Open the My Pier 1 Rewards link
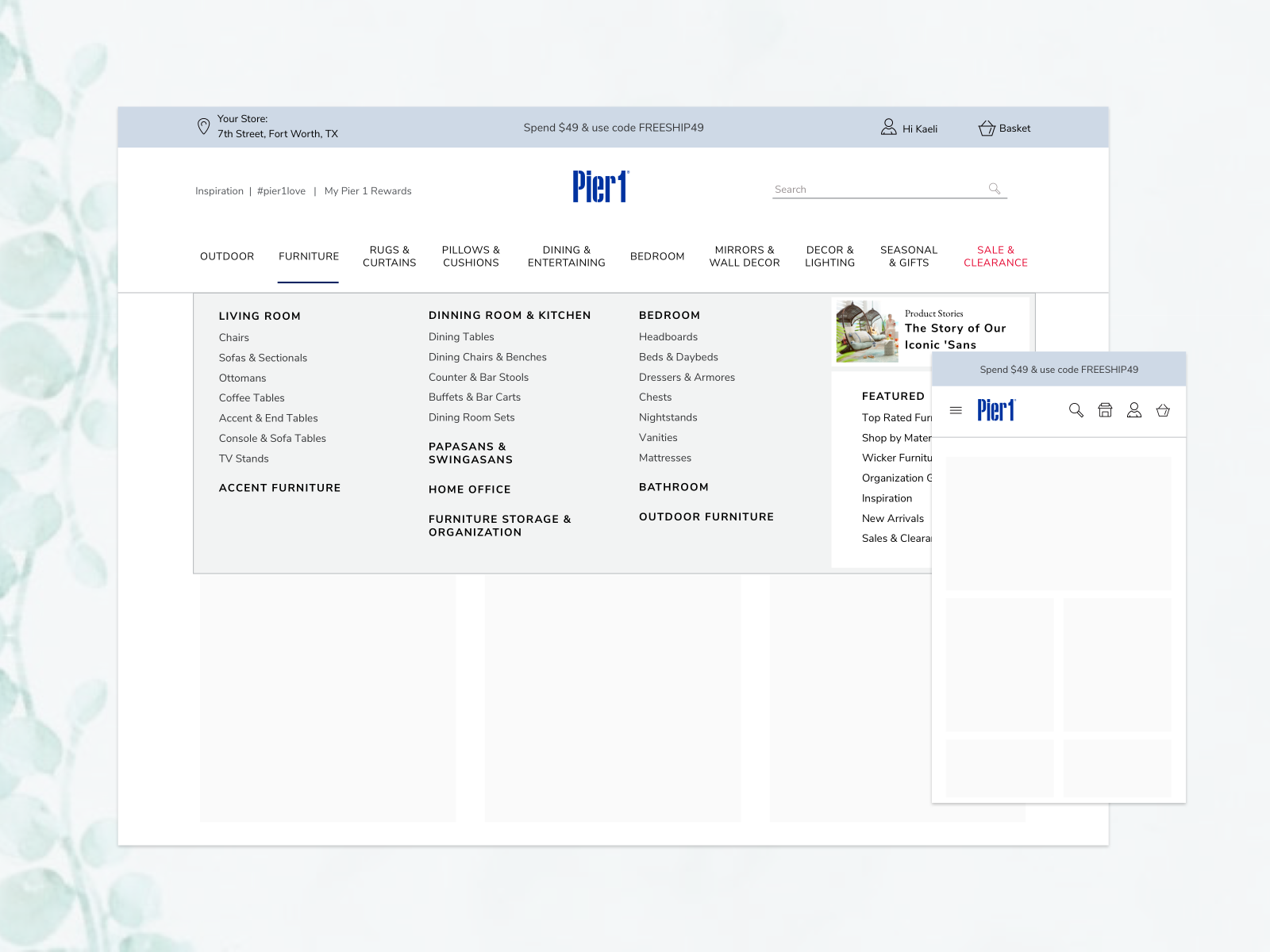 point(368,190)
